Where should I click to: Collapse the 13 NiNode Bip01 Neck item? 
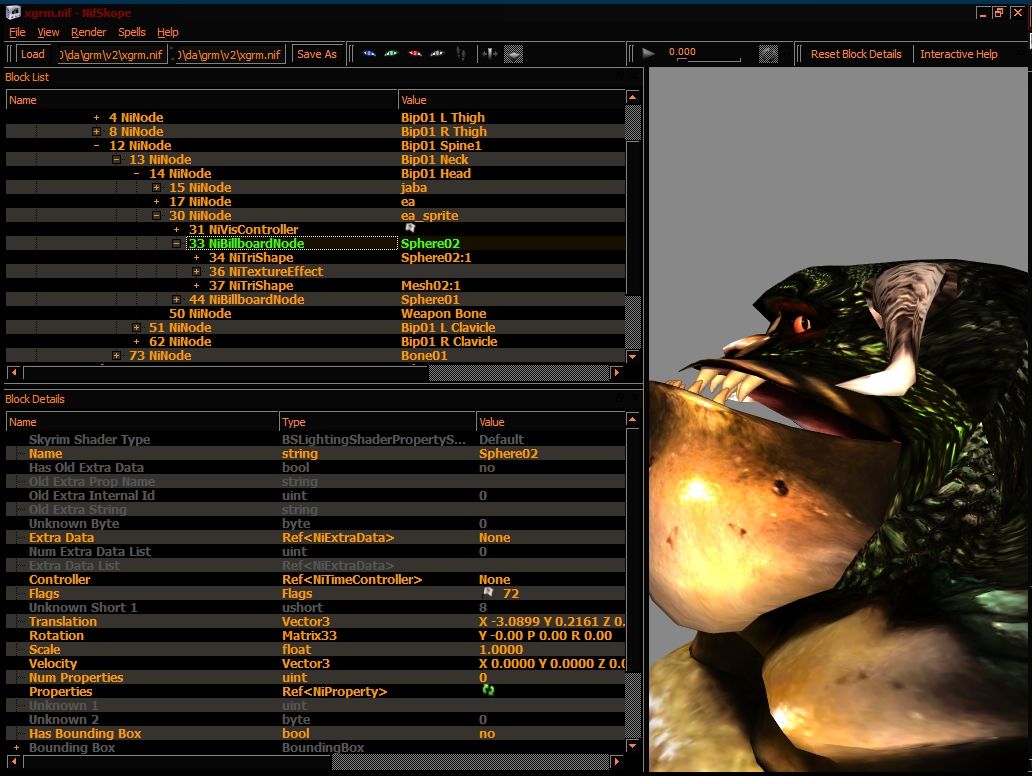(x=116, y=159)
